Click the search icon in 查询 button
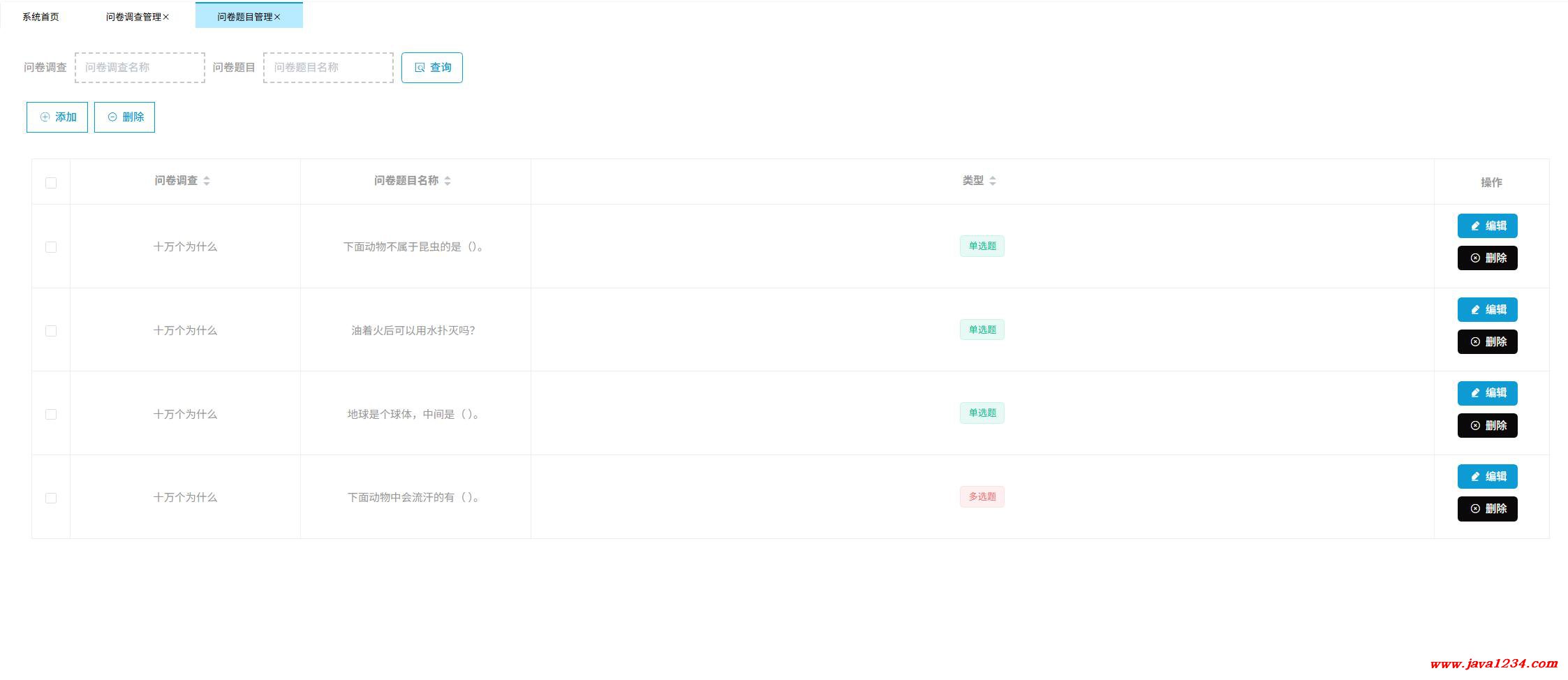The image size is (1568, 680). [x=420, y=68]
